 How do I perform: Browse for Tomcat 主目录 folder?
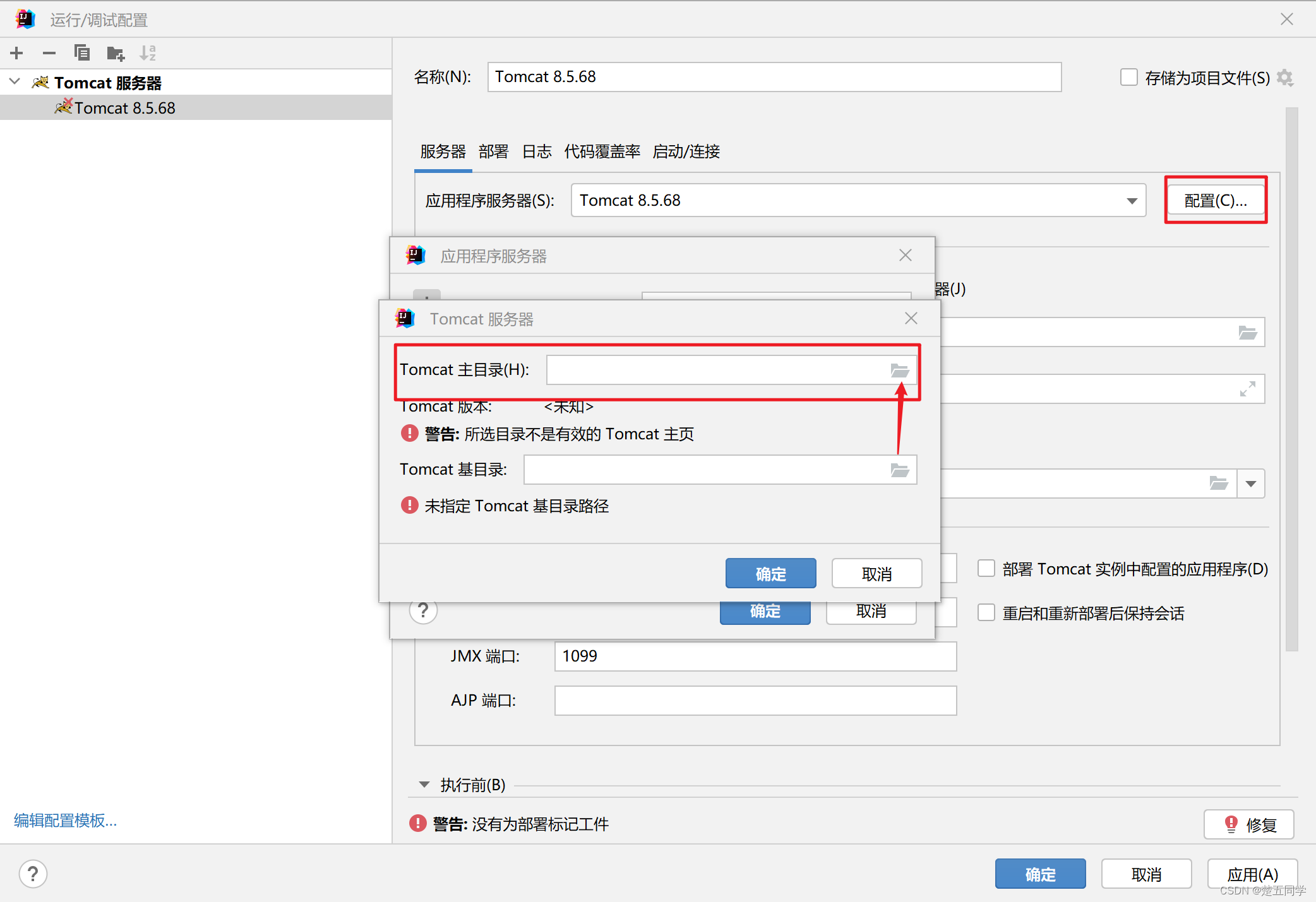pyautogui.click(x=900, y=371)
